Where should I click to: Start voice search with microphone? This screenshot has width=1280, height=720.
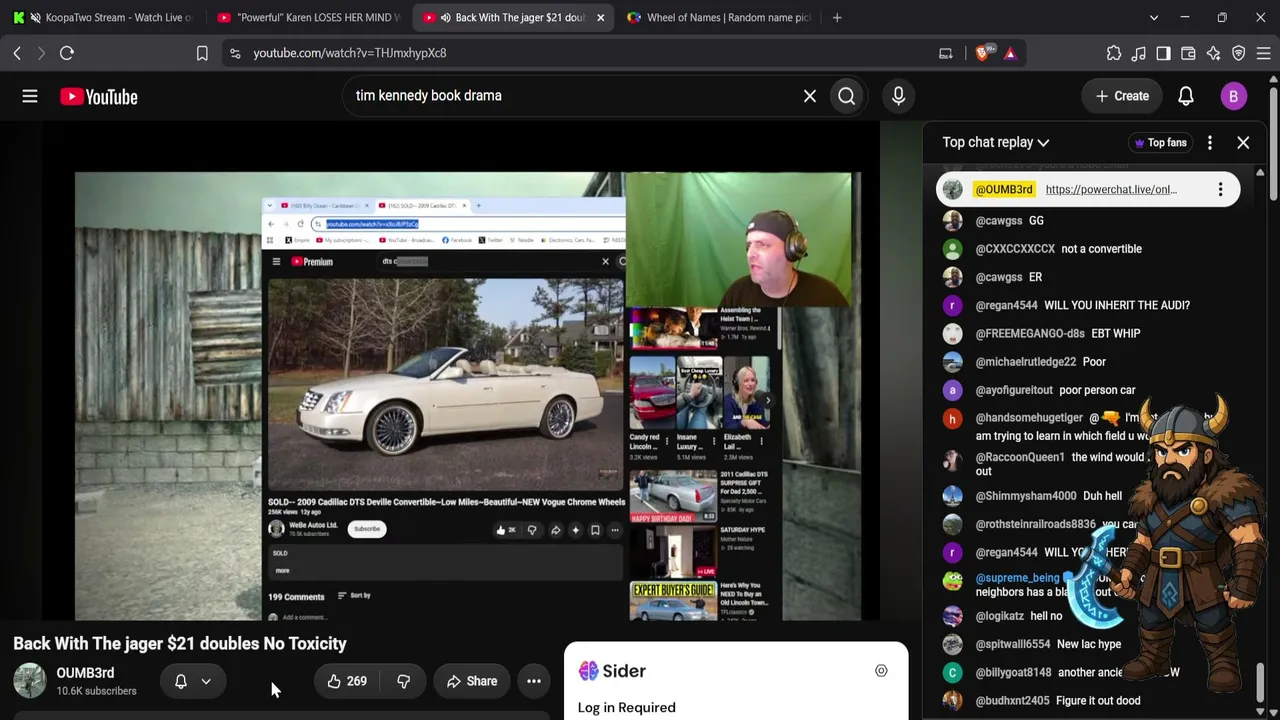(898, 96)
